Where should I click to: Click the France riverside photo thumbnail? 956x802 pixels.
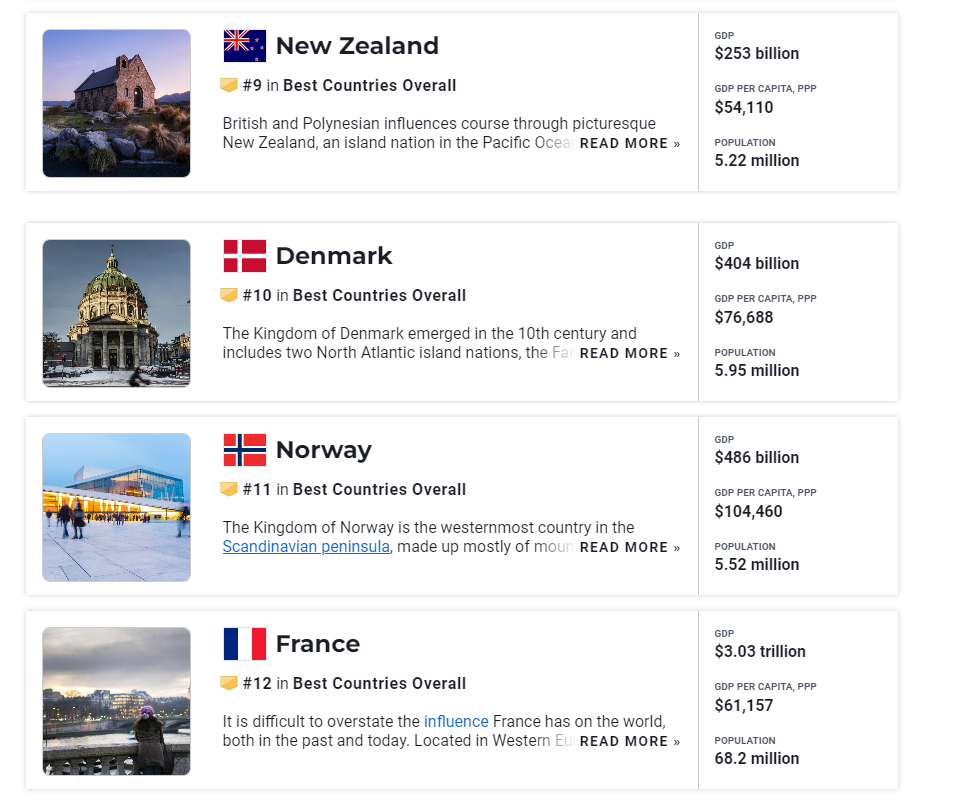(116, 701)
